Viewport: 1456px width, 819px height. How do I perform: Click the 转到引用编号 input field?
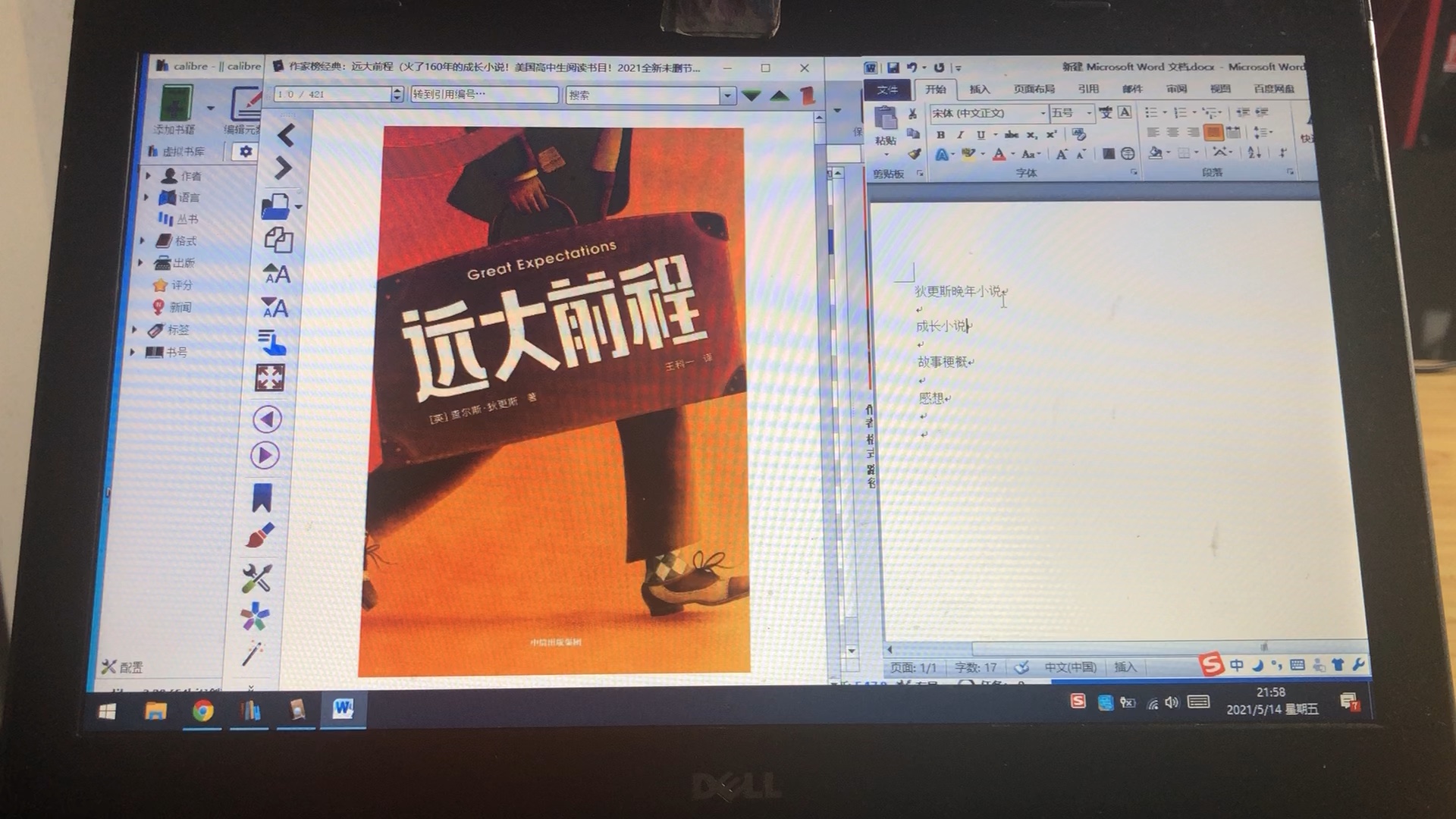click(485, 95)
